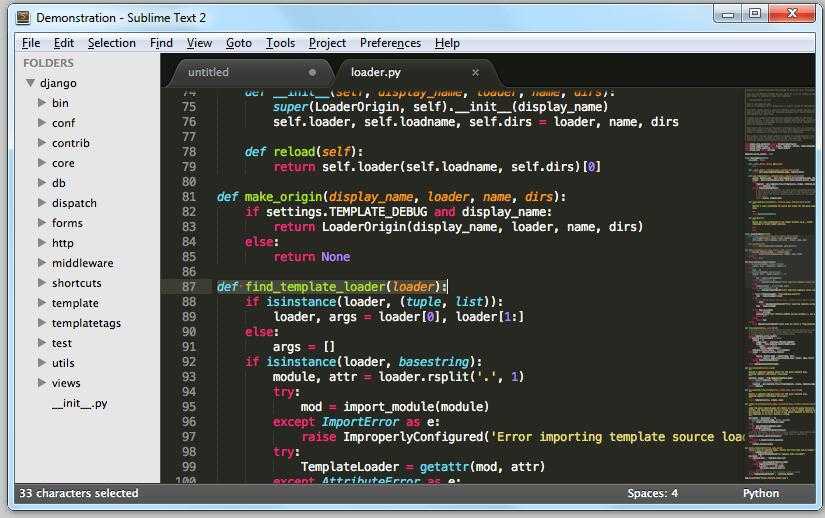This screenshot has height=518, width=825.
Task: Maximize the Sublime Text window
Action: point(755,14)
